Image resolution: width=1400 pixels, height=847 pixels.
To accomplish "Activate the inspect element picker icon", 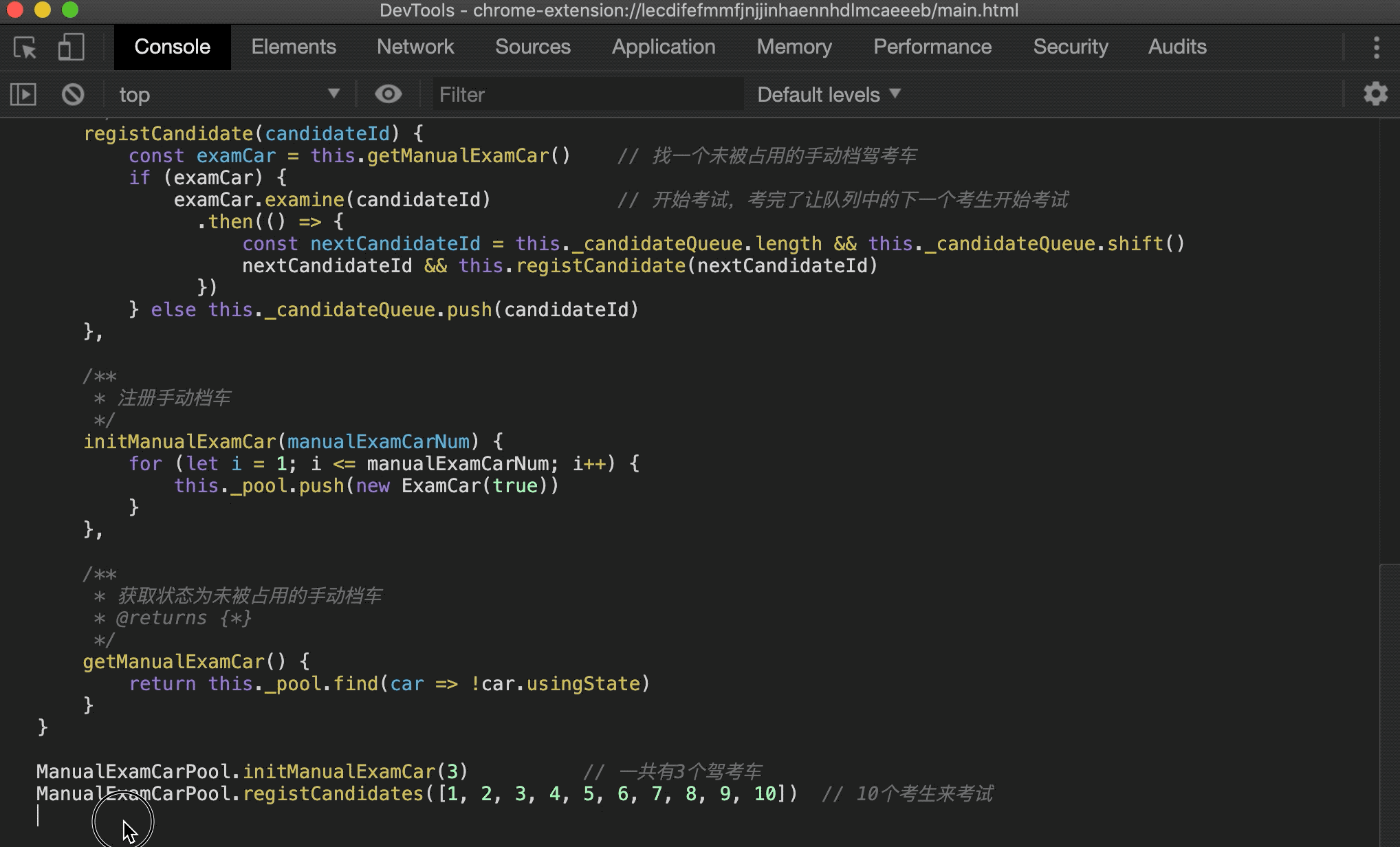I will tap(25, 47).
